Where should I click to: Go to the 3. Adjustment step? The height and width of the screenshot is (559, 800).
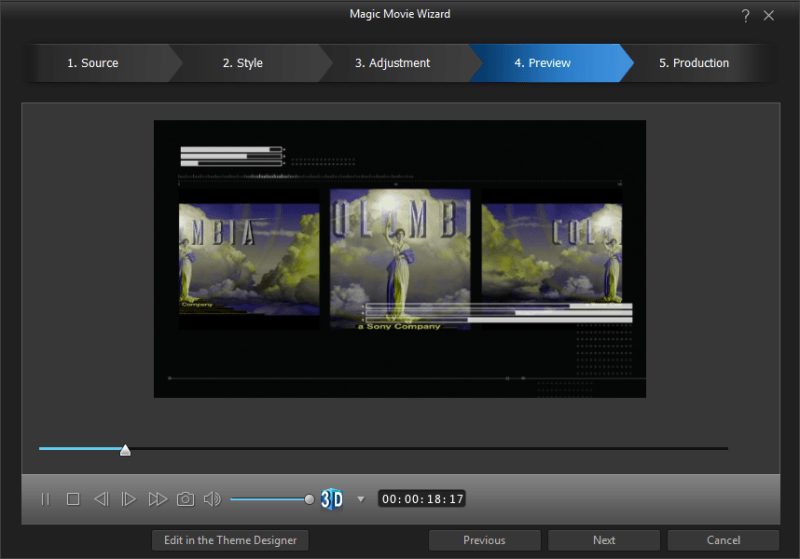pyautogui.click(x=393, y=63)
